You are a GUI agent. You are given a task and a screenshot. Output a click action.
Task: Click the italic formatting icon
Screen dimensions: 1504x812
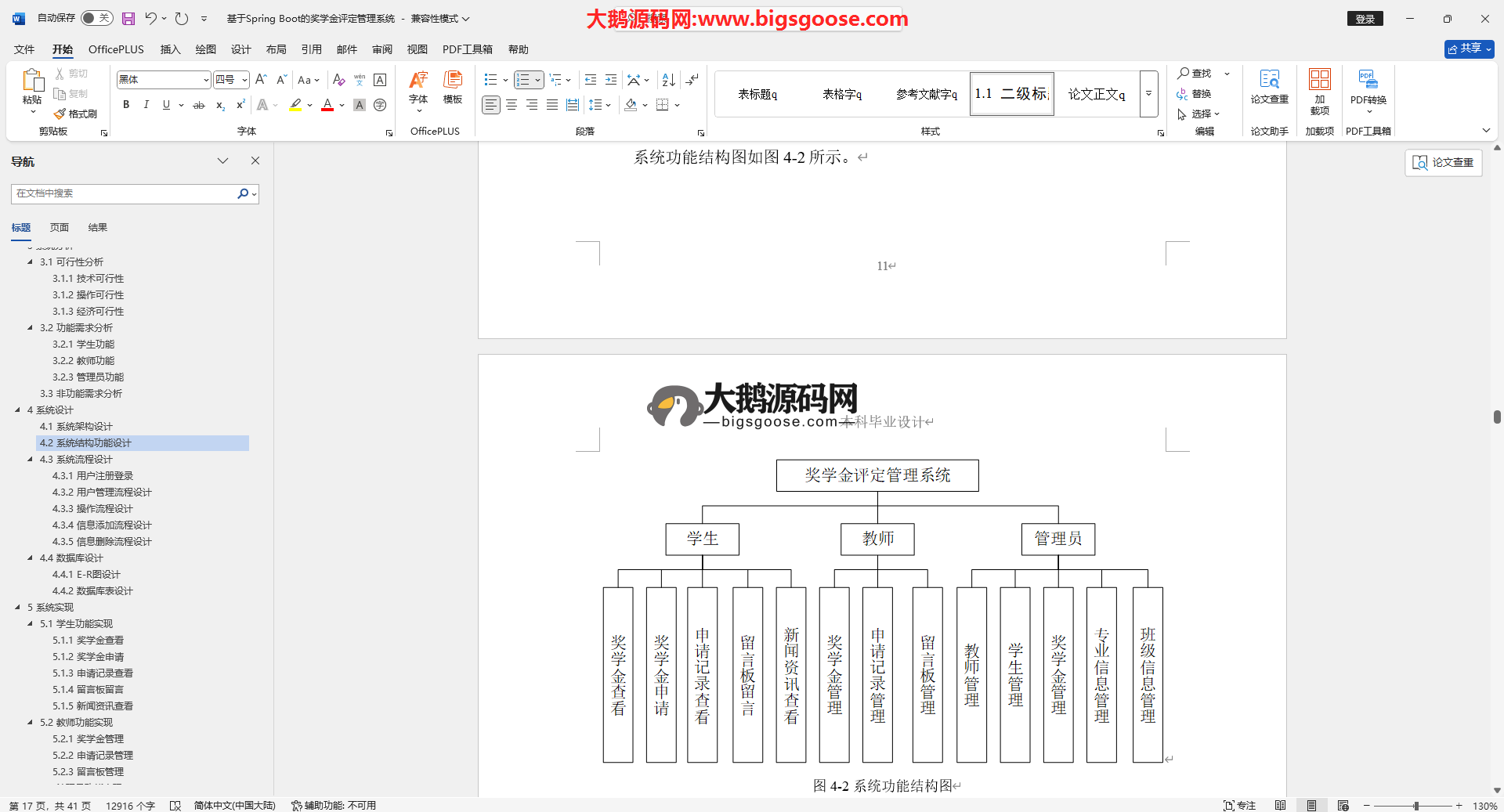point(146,105)
